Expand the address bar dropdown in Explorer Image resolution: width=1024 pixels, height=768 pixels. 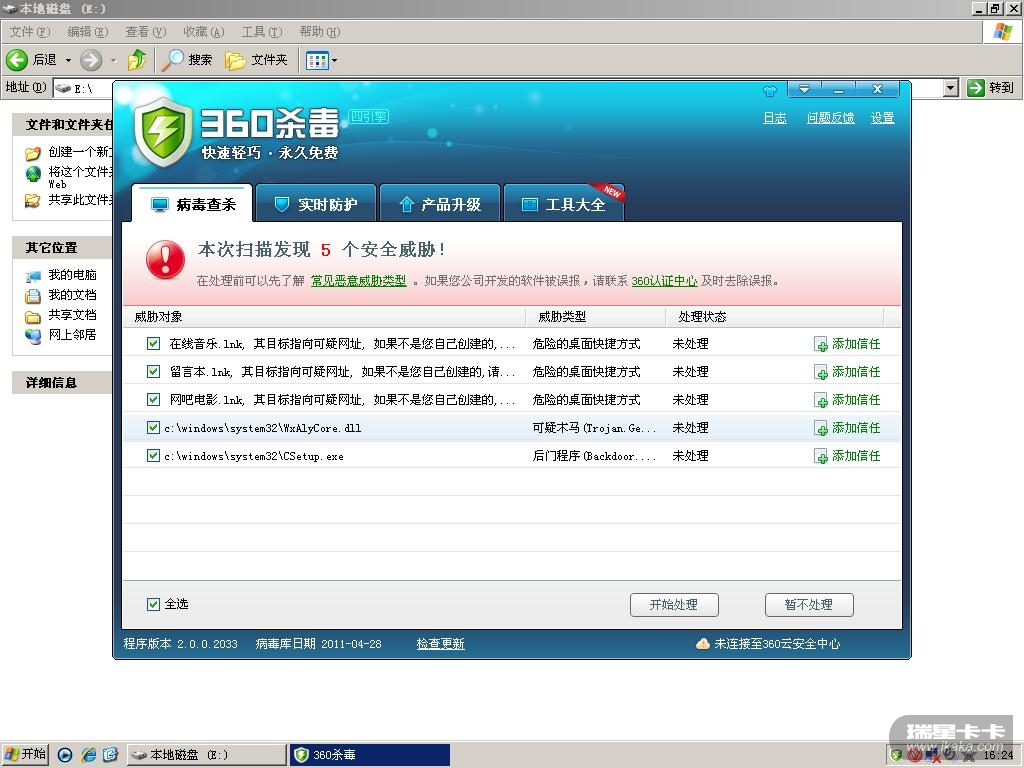coord(951,88)
